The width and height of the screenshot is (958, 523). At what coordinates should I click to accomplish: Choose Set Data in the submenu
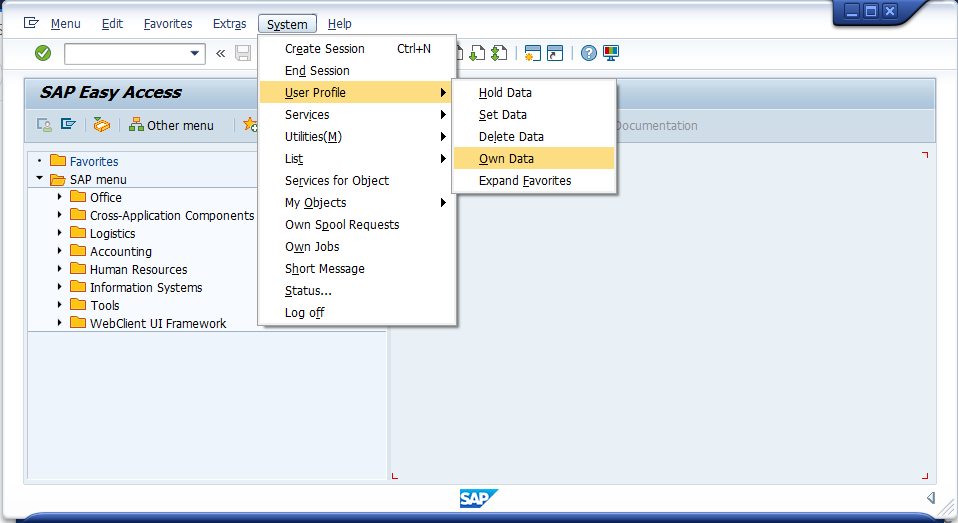(x=534, y=115)
